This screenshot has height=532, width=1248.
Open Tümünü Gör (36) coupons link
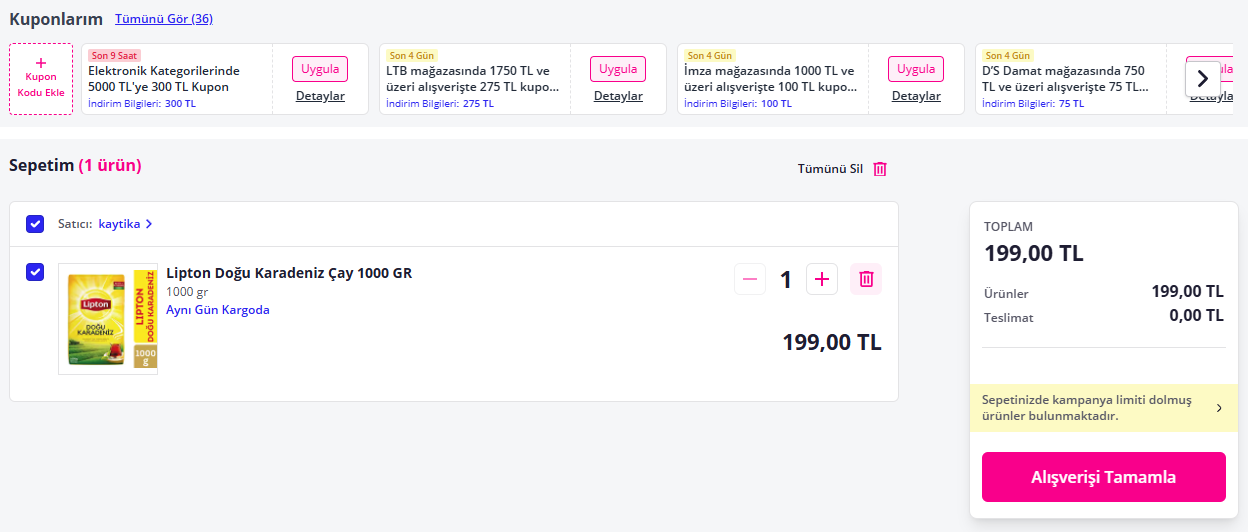(164, 19)
